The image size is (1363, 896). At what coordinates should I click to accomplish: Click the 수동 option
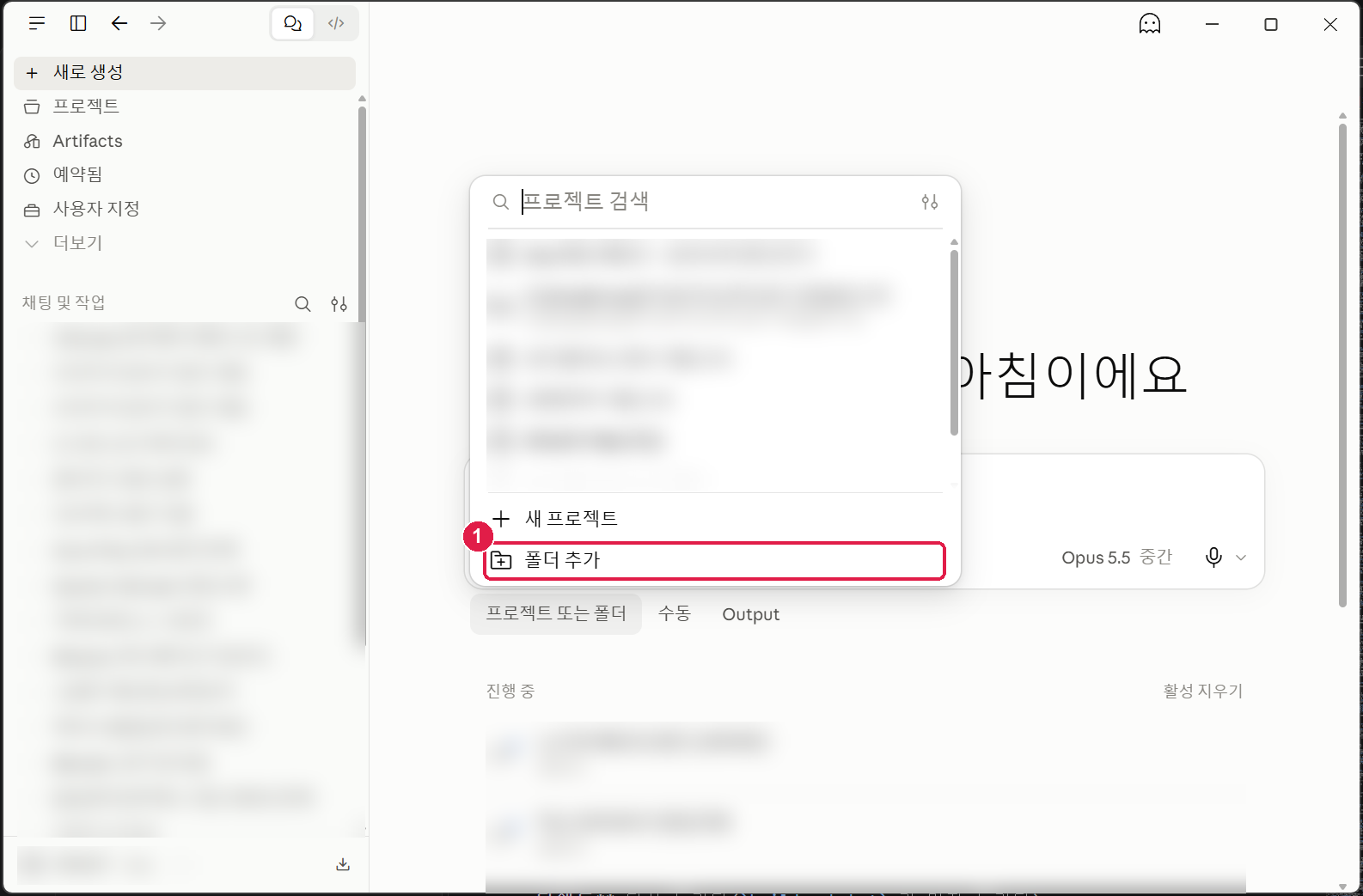click(x=675, y=613)
